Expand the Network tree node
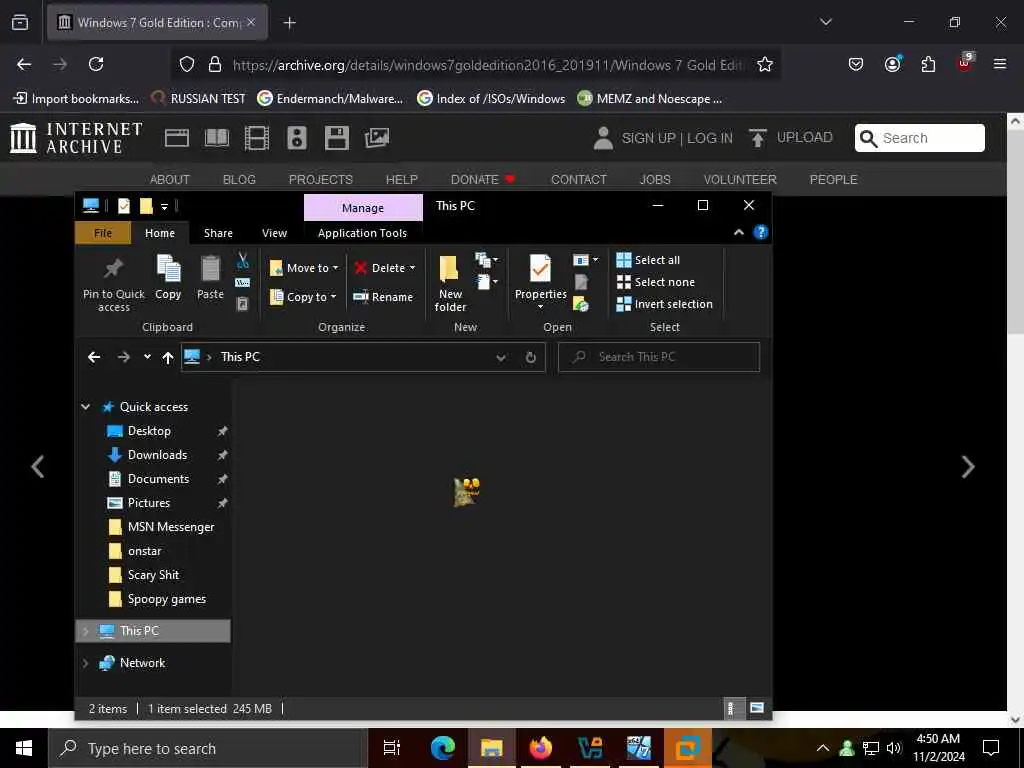 [86, 663]
